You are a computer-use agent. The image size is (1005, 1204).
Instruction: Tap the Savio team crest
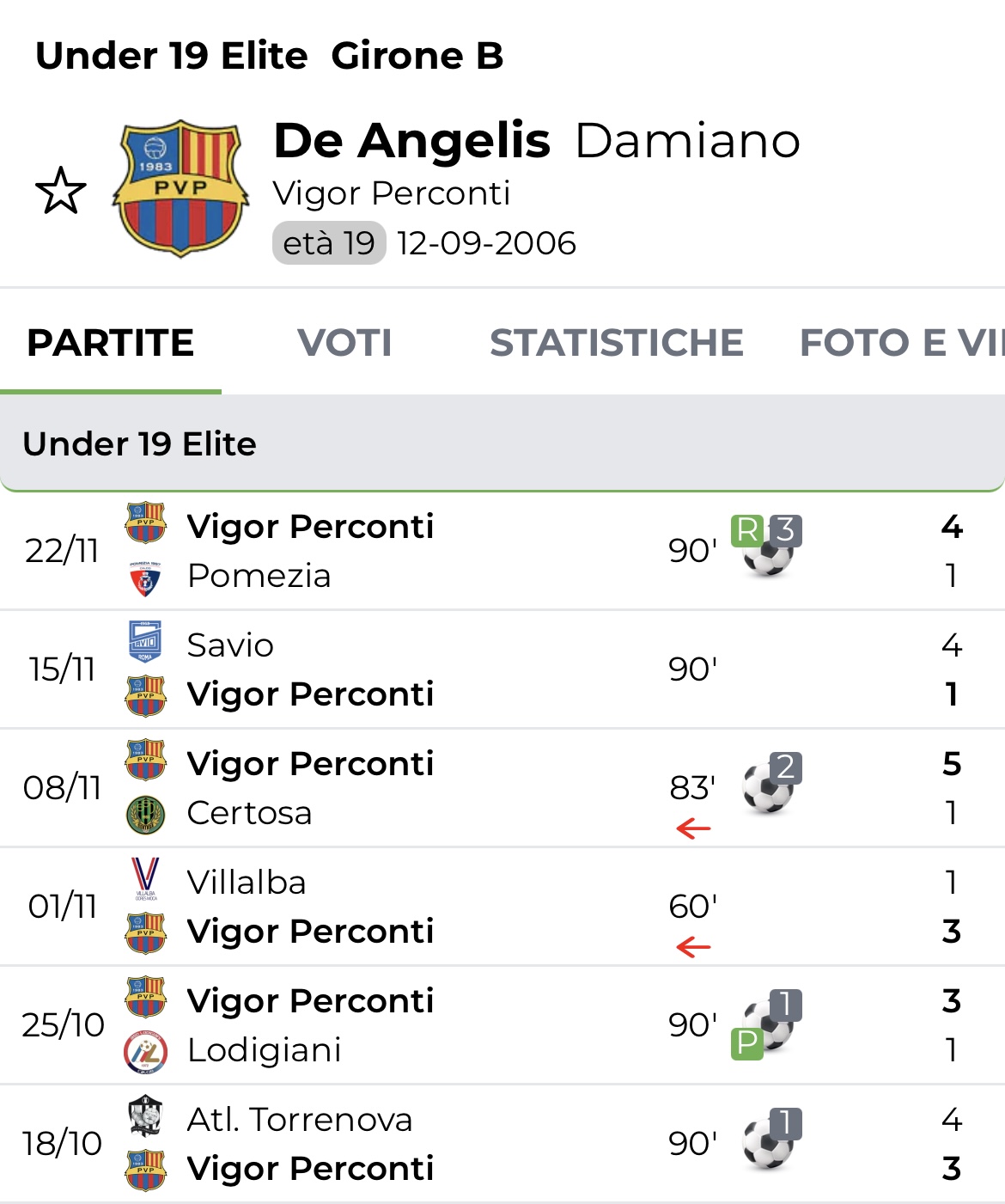click(145, 643)
